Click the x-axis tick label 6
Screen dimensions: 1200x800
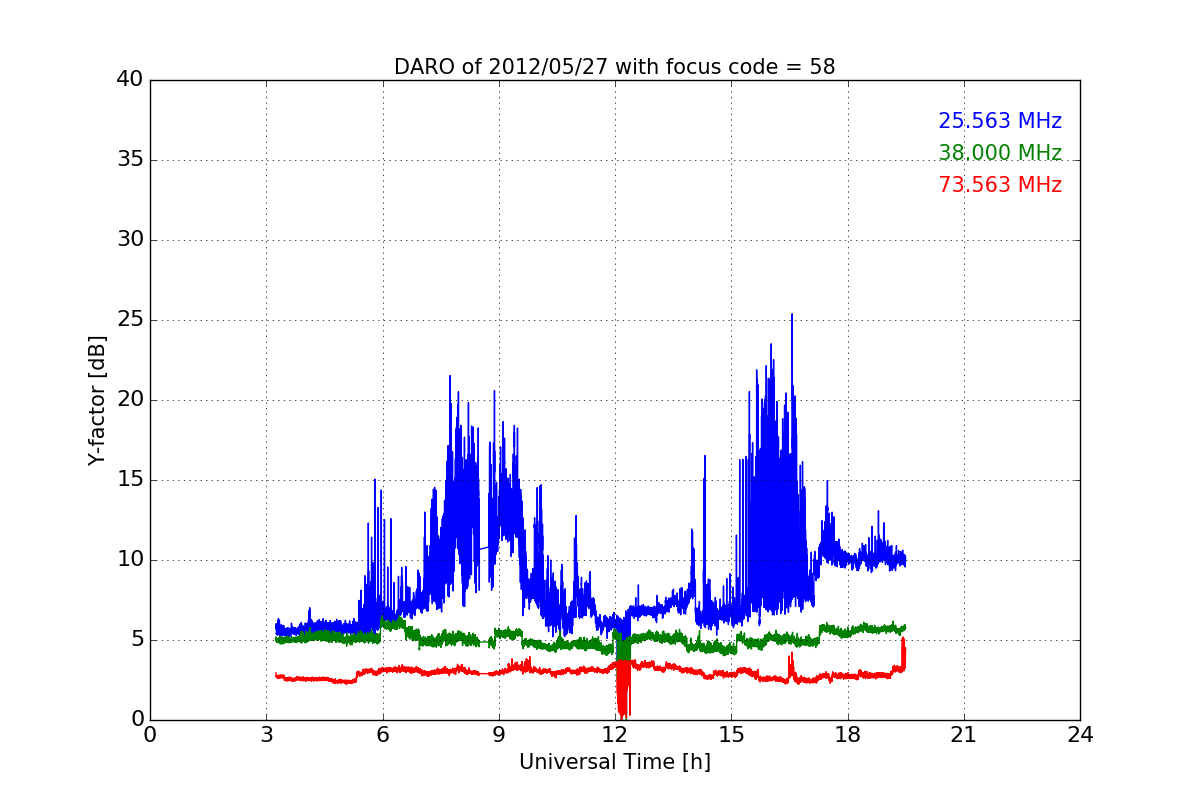click(382, 734)
